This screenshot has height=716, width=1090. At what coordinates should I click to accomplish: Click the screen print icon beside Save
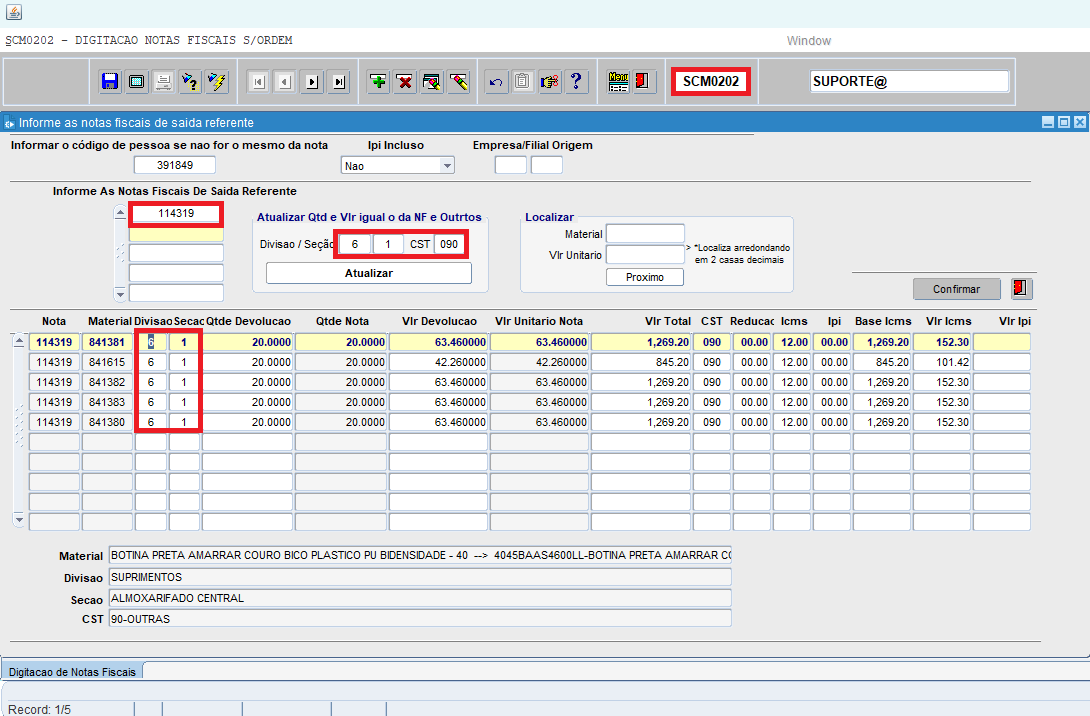click(137, 82)
